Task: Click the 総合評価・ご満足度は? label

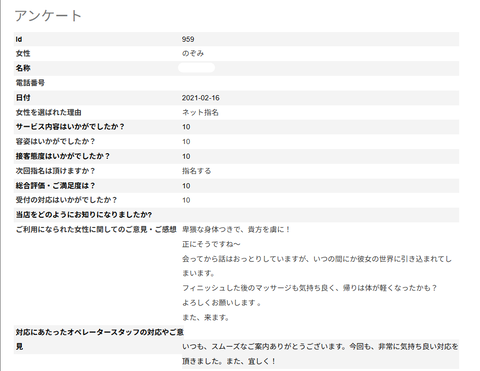Action: [x=55, y=186]
